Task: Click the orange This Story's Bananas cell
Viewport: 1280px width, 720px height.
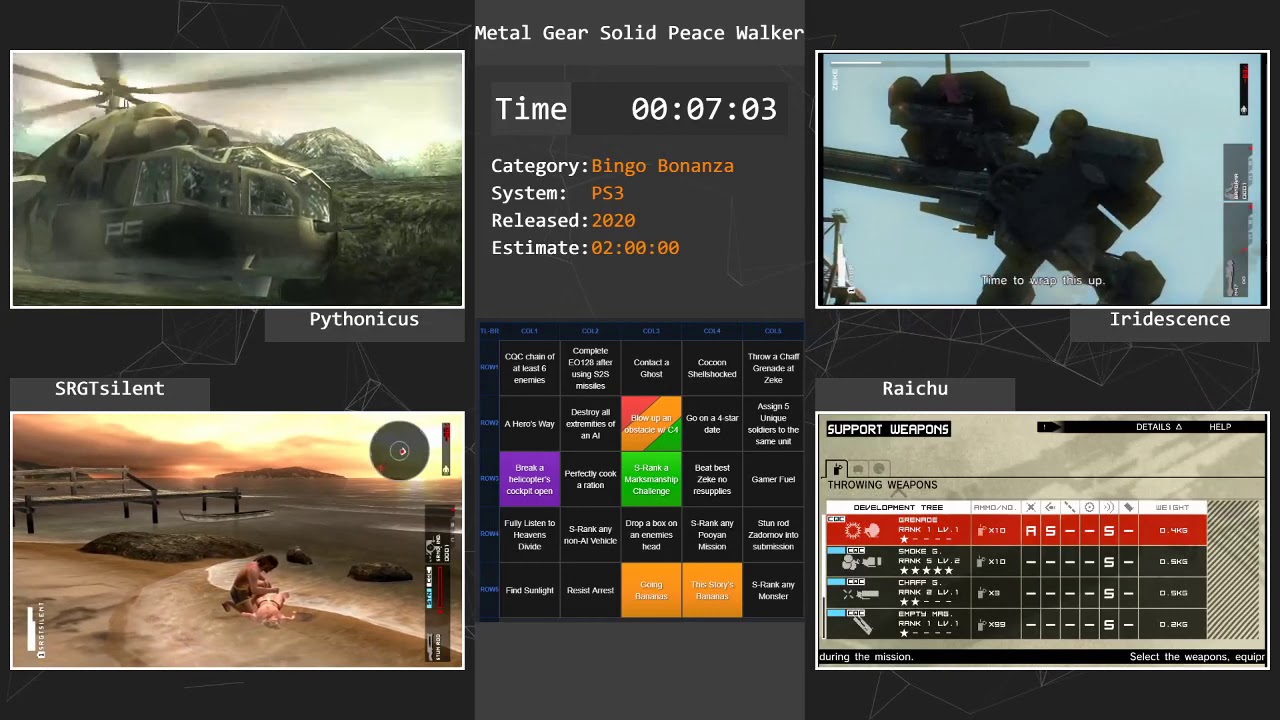Action: [x=712, y=590]
